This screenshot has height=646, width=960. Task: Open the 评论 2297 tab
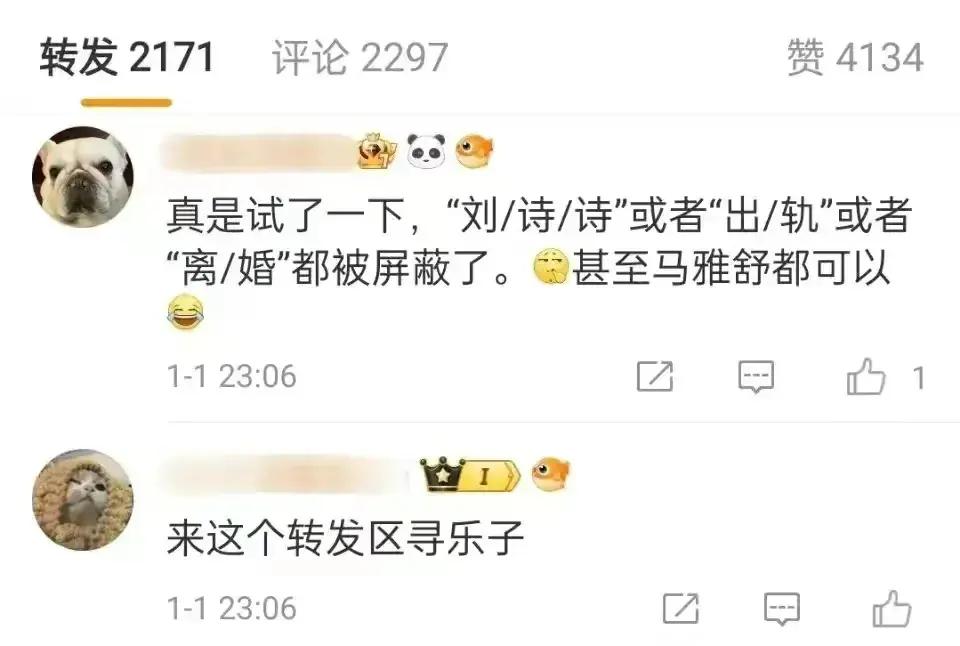click(360, 58)
